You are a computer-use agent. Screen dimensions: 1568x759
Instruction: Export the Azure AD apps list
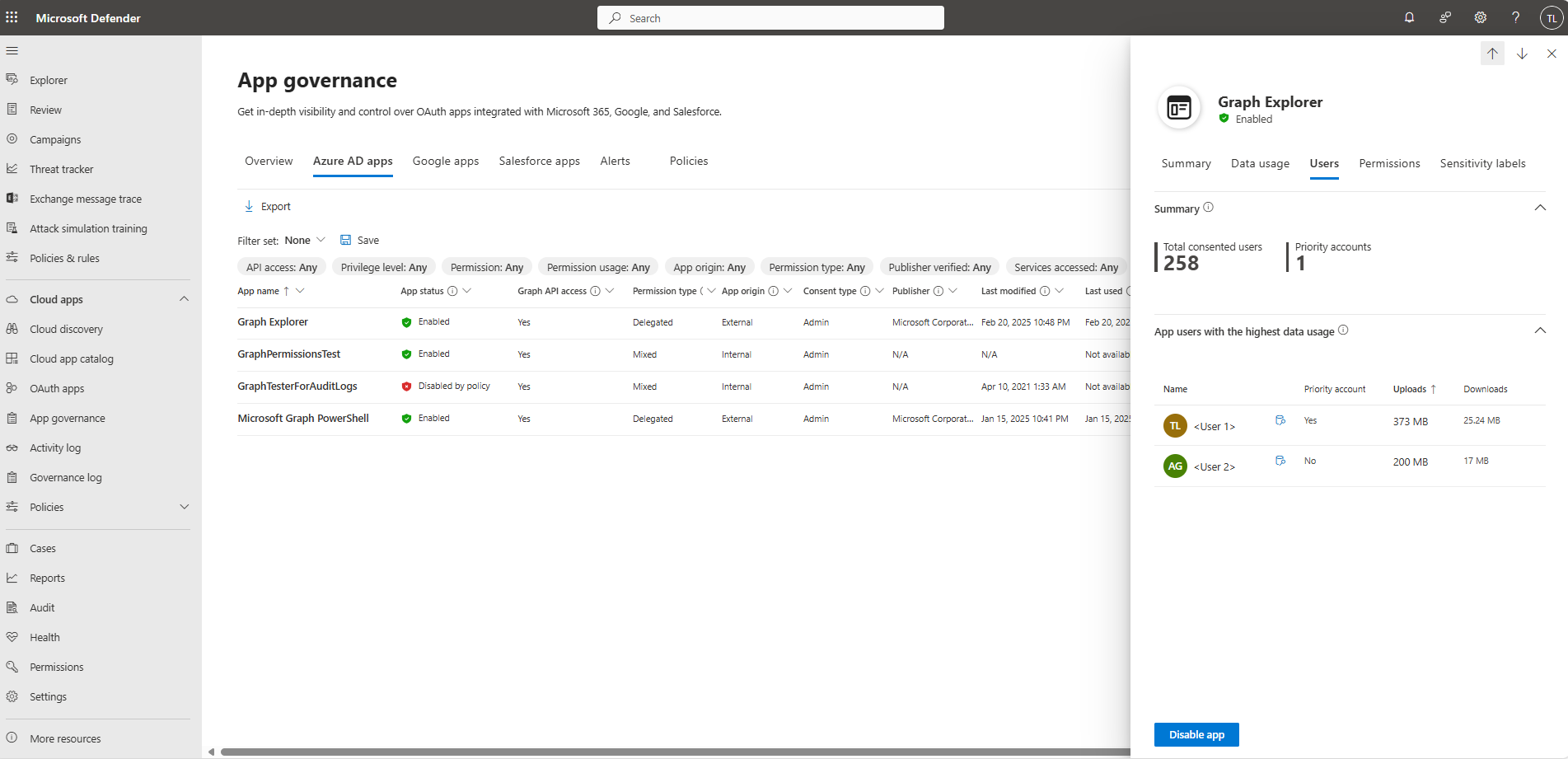click(266, 206)
